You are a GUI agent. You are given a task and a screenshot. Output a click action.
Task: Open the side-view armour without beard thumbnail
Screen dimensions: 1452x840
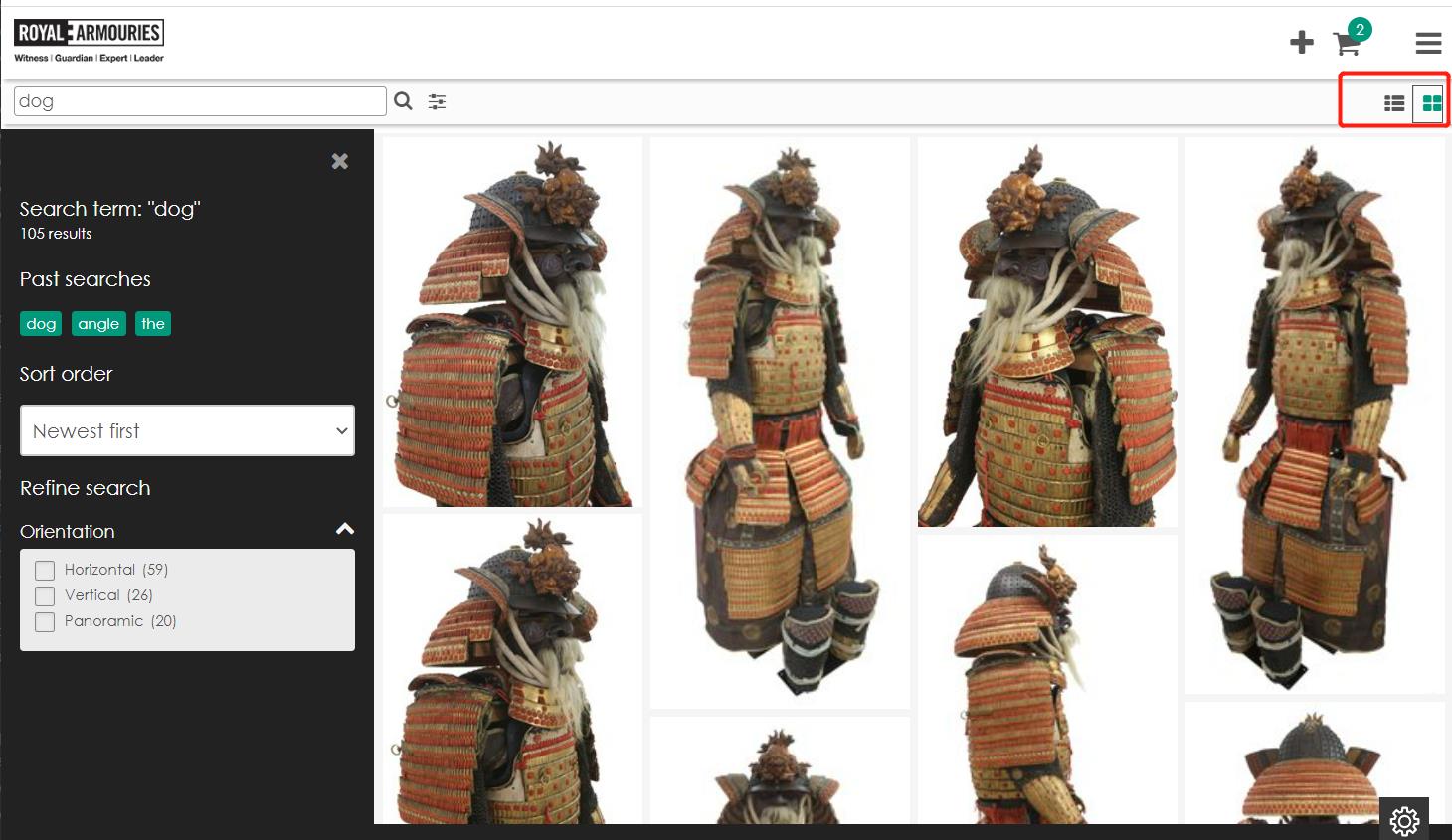point(1047,679)
